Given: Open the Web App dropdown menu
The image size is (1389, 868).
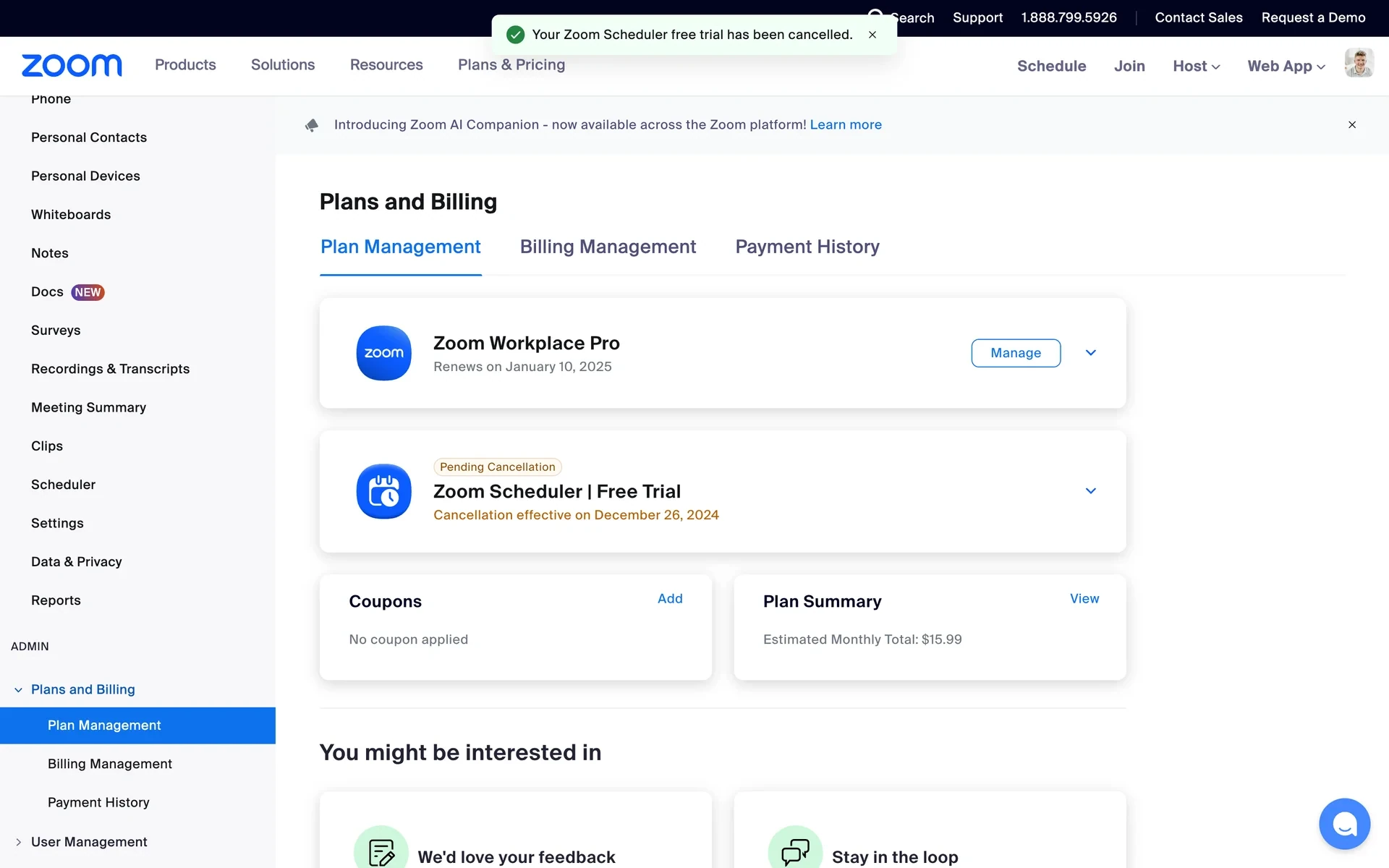Looking at the screenshot, I should (1286, 66).
